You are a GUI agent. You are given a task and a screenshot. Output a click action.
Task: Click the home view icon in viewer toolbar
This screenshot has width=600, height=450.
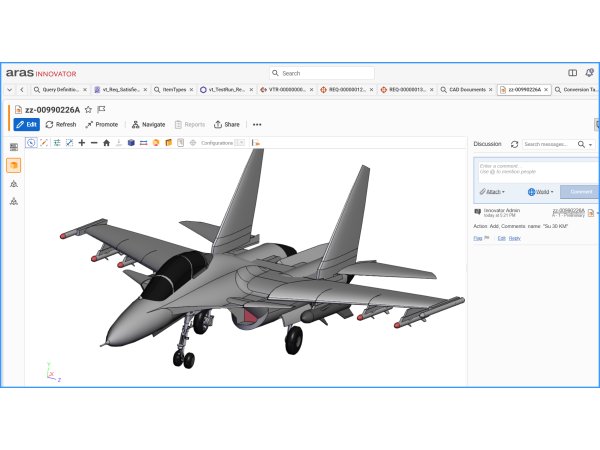106,143
